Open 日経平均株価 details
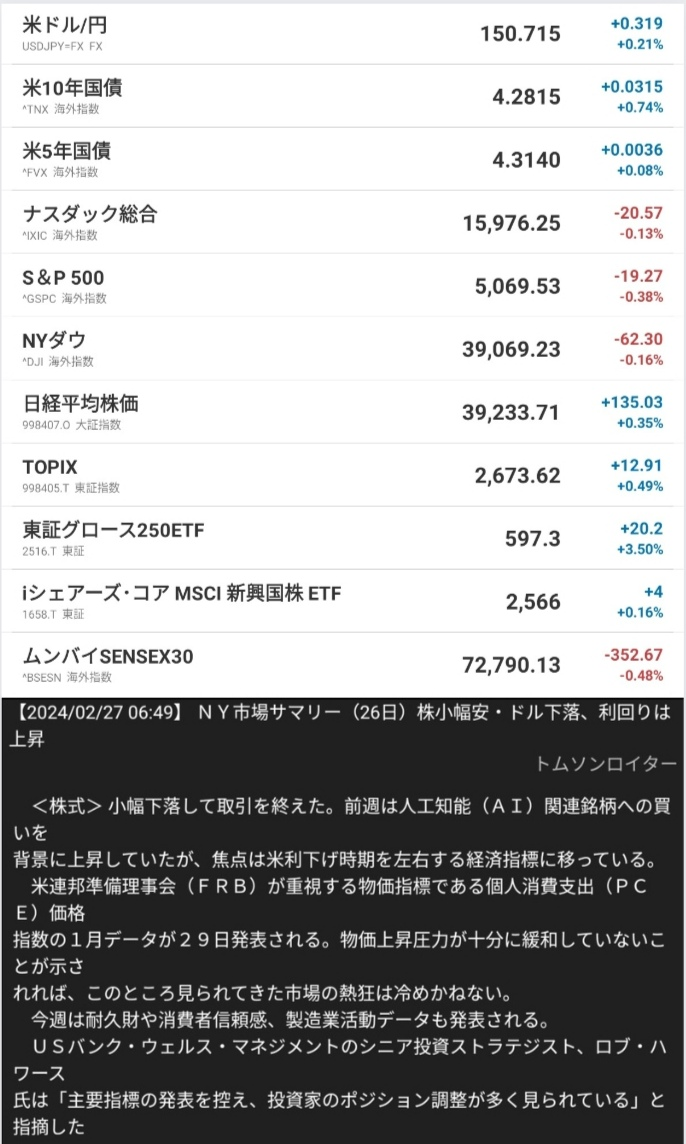The height and width of the screenshot is (1144, 686). coord(80,403)
